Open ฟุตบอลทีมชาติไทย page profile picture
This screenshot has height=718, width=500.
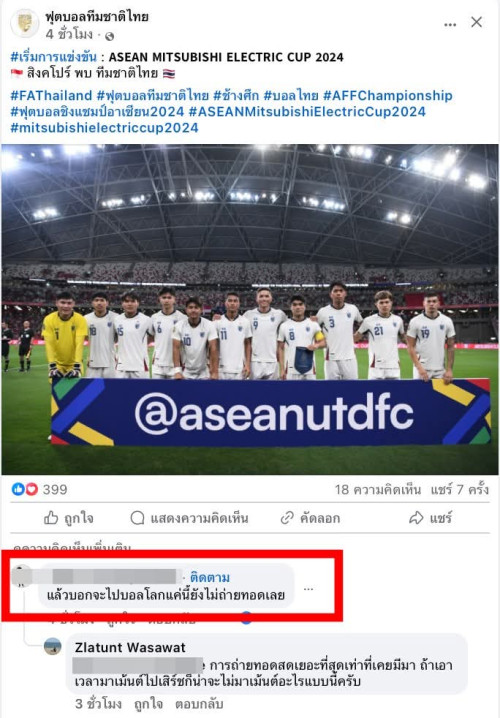coord(25,23)
